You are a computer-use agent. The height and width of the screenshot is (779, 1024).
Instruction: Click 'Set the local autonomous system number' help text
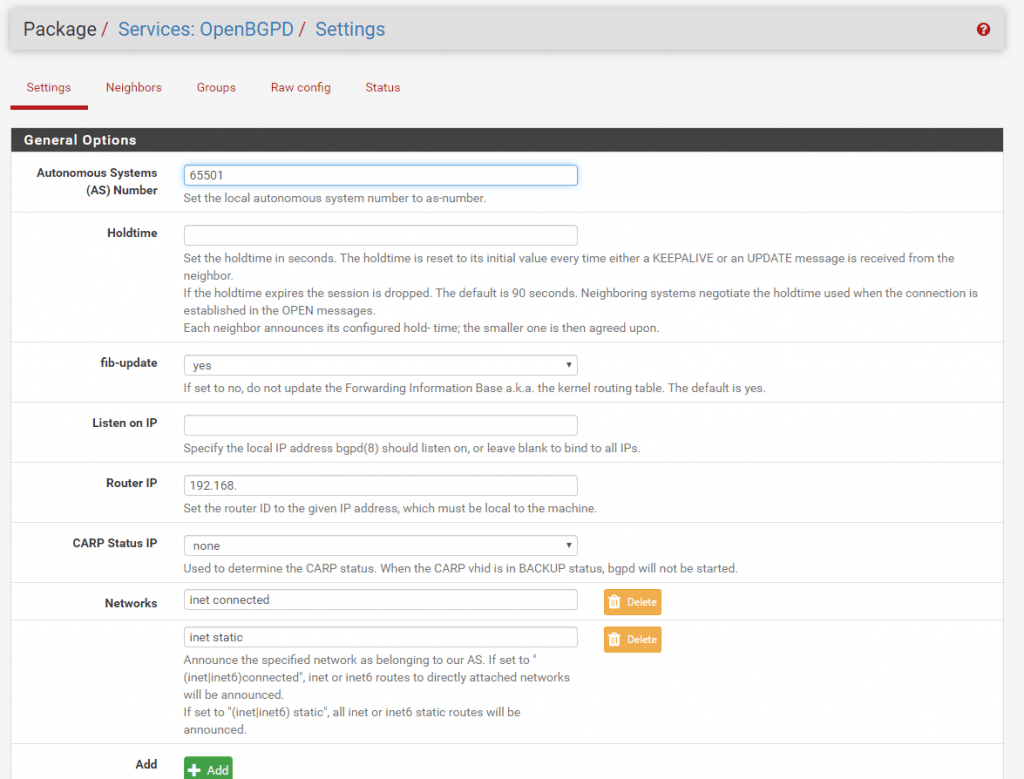tap(334, 198)
